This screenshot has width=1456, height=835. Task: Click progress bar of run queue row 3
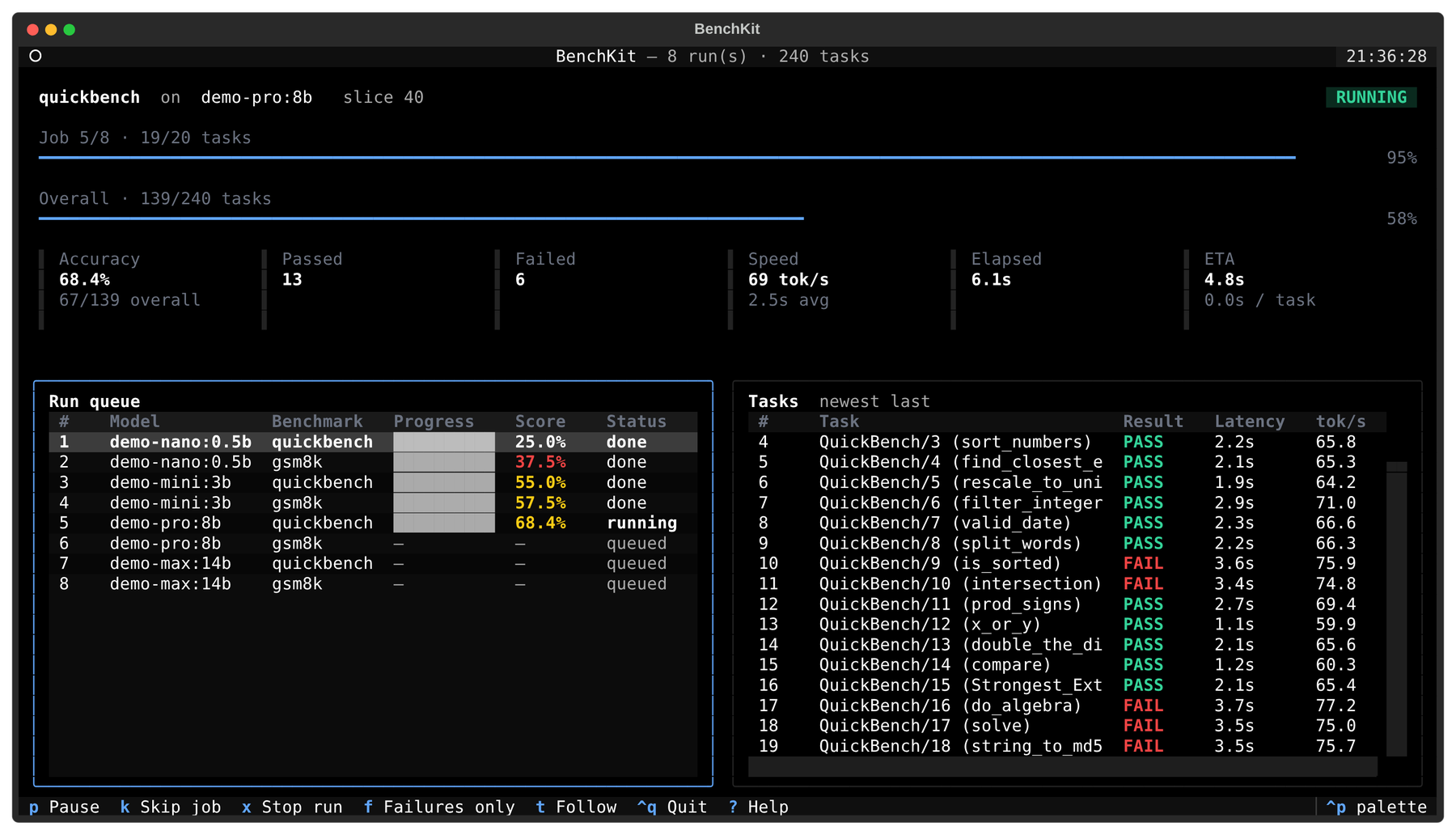[x=444, y=482]
